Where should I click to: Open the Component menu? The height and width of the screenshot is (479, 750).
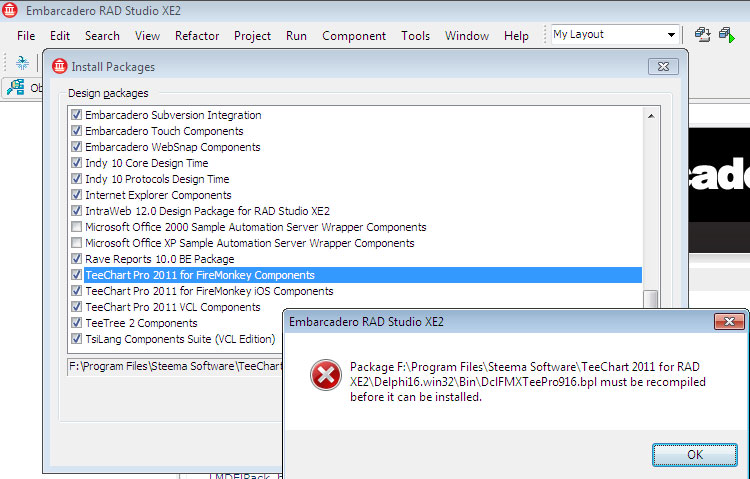pos(354,36)
